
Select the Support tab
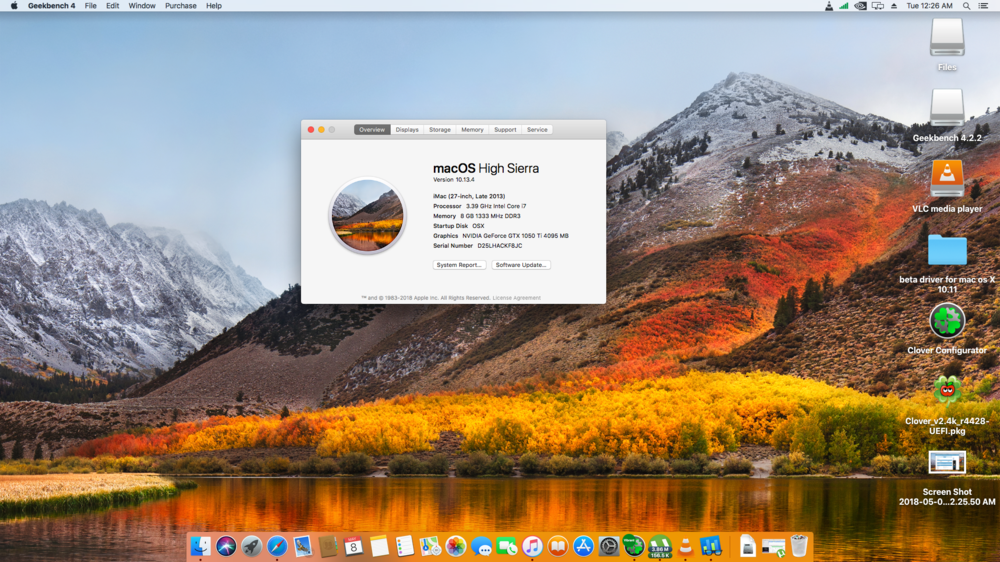click(505, 130)
